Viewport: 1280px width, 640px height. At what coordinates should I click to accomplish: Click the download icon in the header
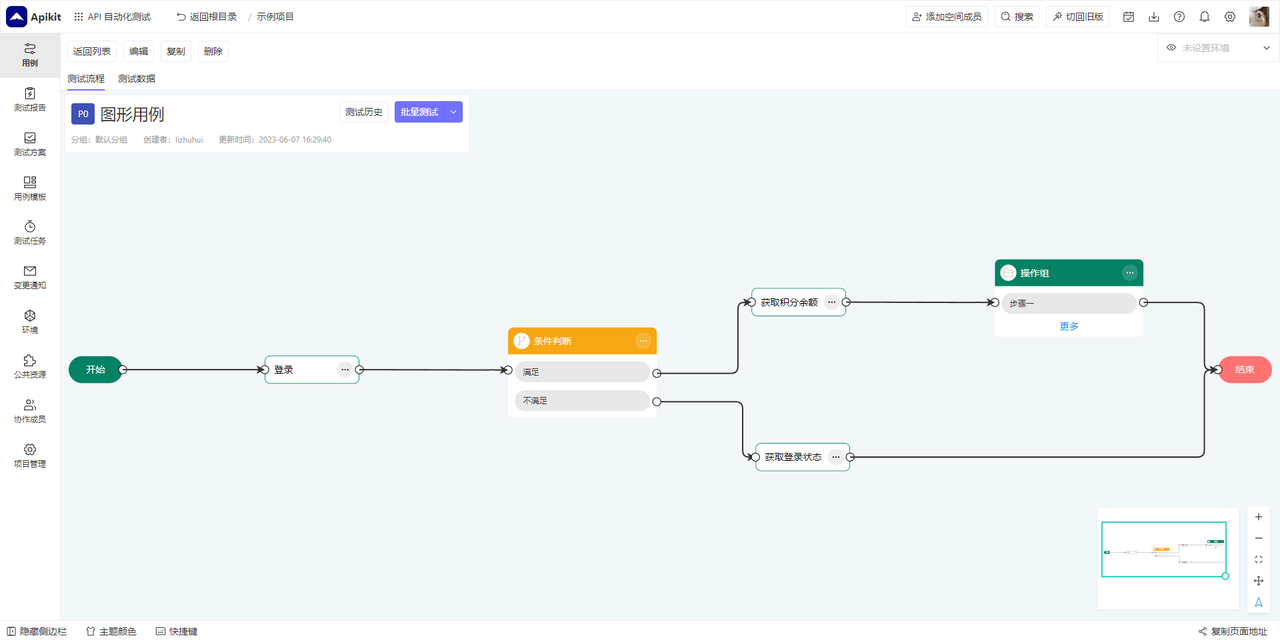click(1154, 17)
